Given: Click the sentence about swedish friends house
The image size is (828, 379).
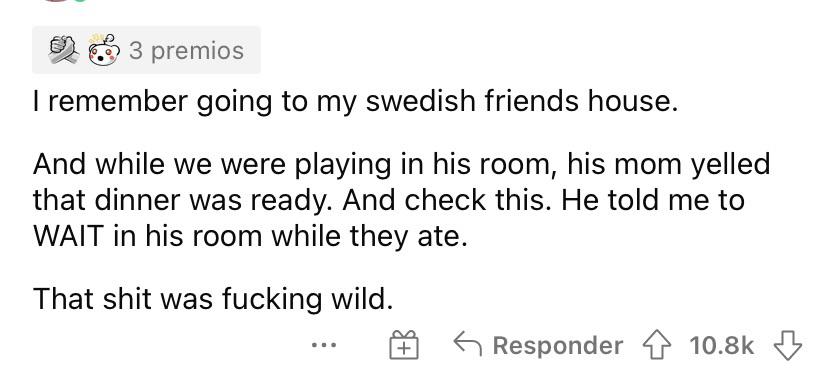Looking at the screenshot, I should pos(355,102).
